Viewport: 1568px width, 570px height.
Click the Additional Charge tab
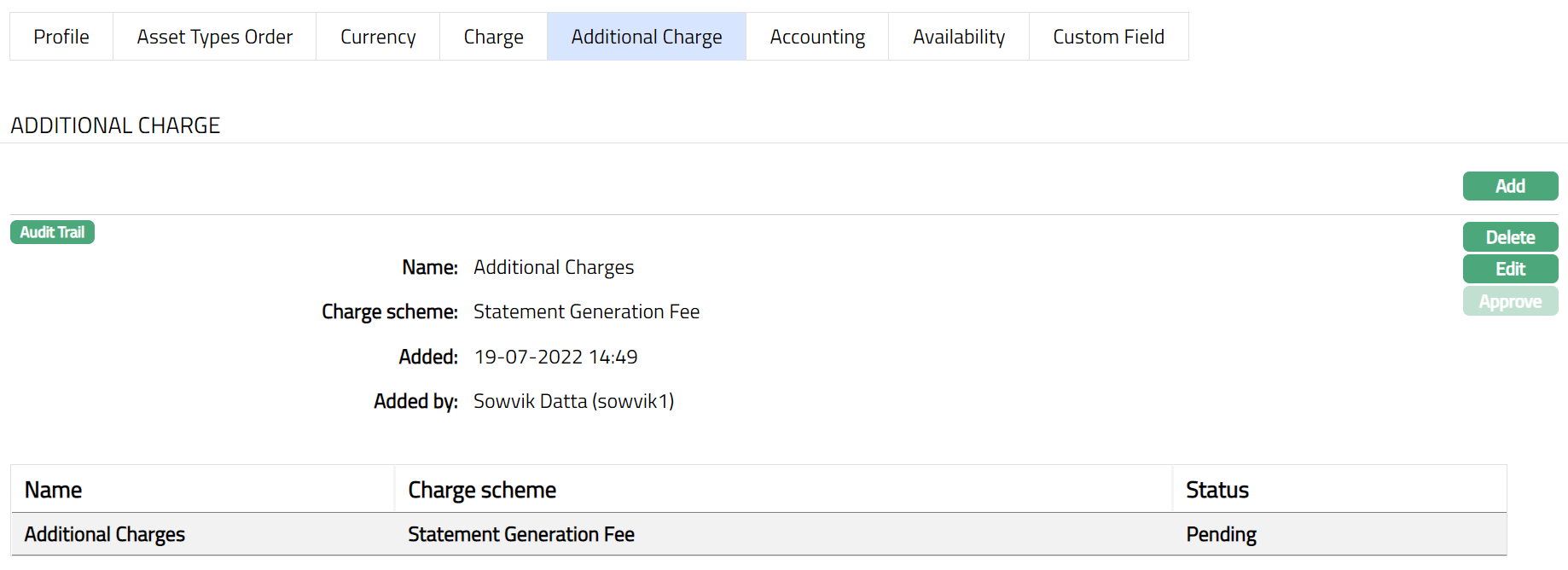[646, 37]
